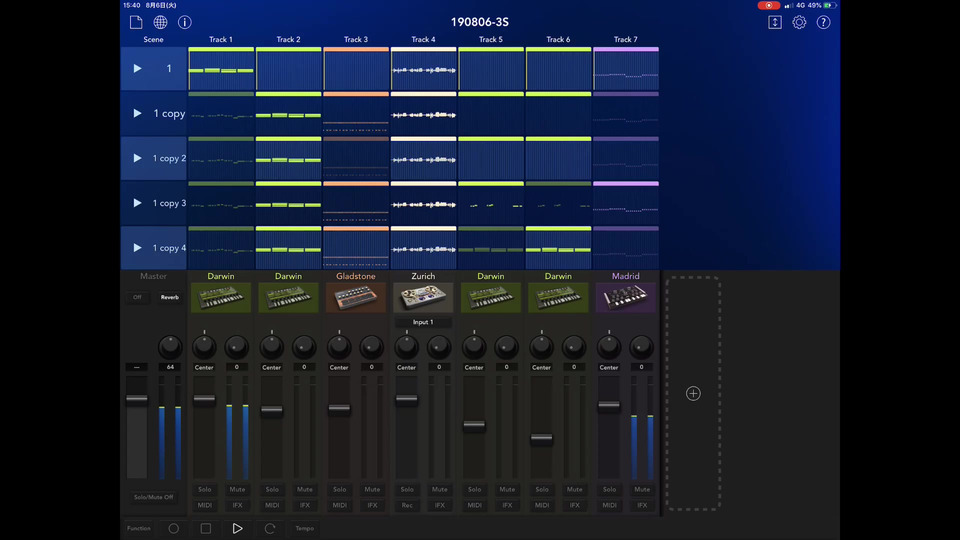Open the Zurich recorder gadget
960x540 pixels.
(x=423, y=297)
